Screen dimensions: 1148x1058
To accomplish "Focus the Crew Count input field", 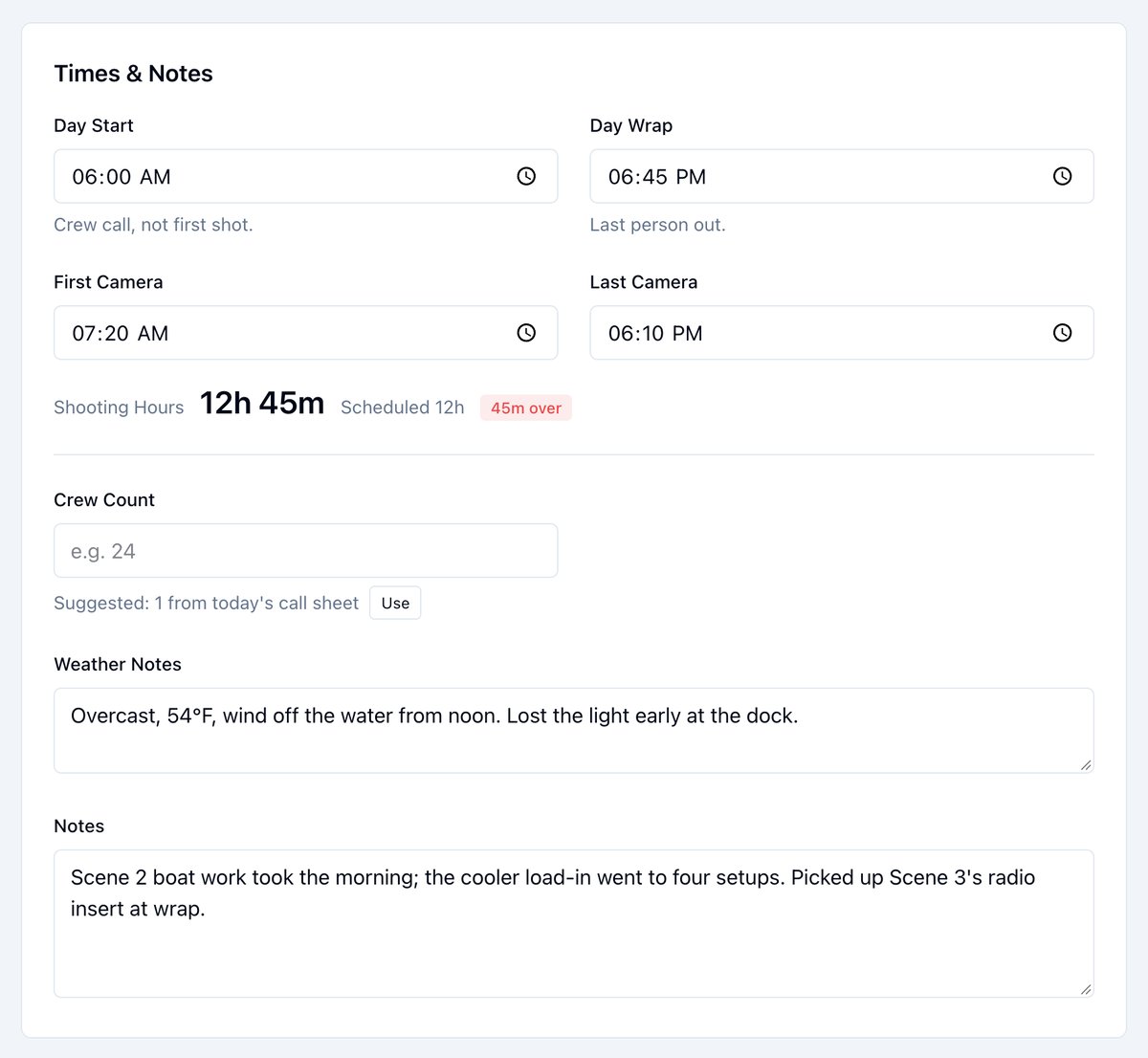I will coord(305,551).
